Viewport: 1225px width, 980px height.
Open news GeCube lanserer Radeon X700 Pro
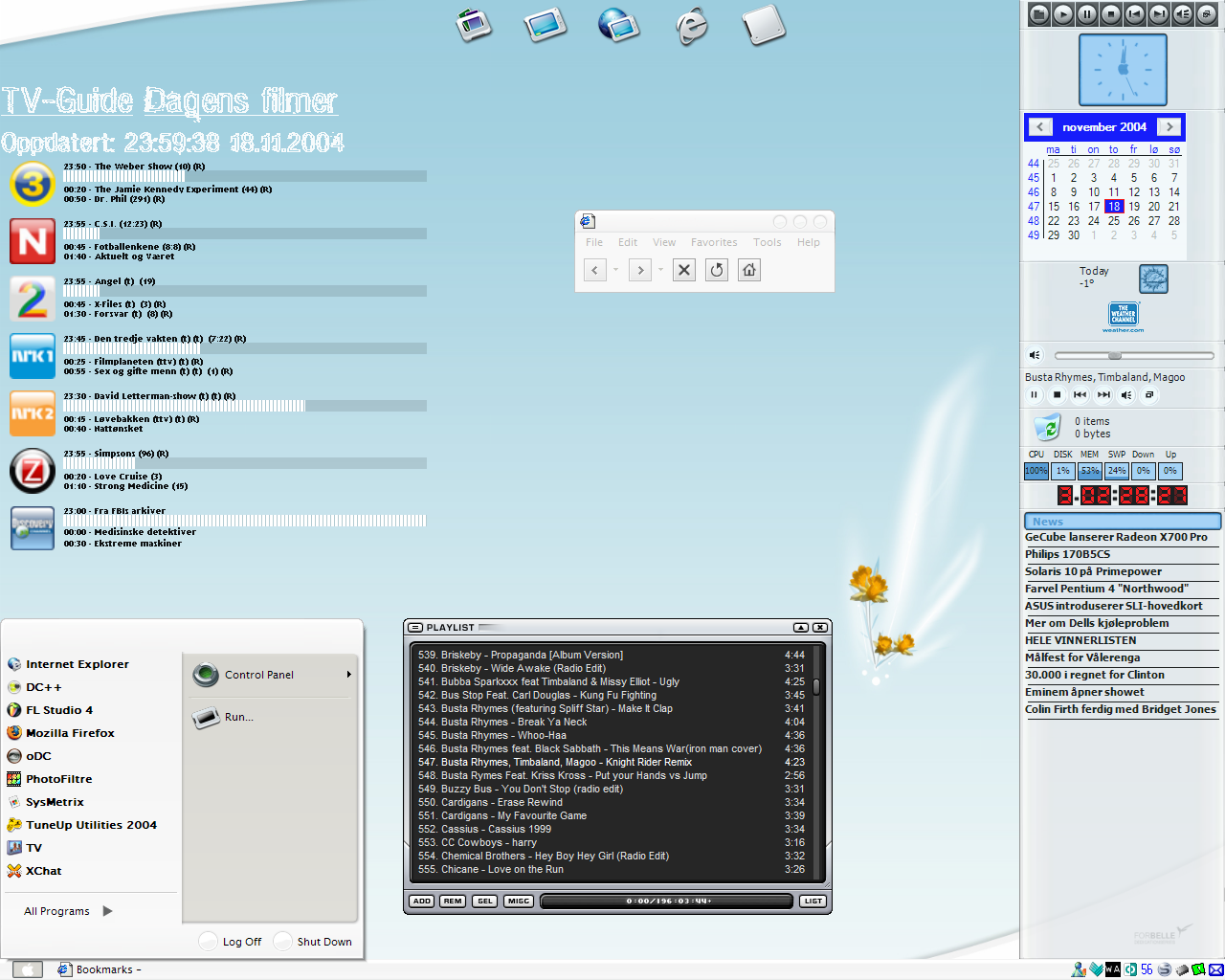1116,537
